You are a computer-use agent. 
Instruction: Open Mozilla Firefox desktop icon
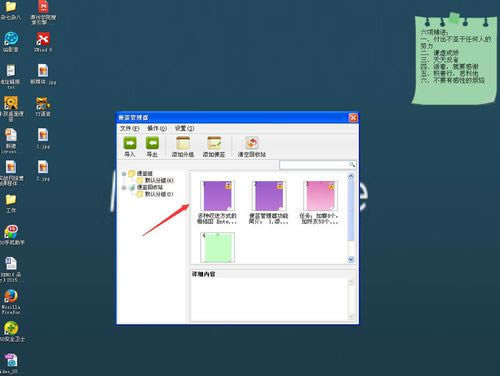tap(11, 296)
